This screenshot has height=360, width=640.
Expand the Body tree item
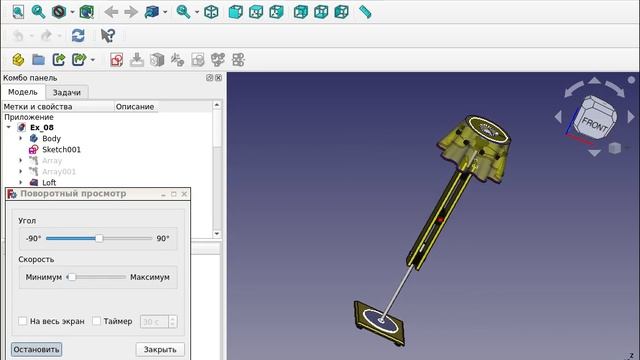(21, 138)
